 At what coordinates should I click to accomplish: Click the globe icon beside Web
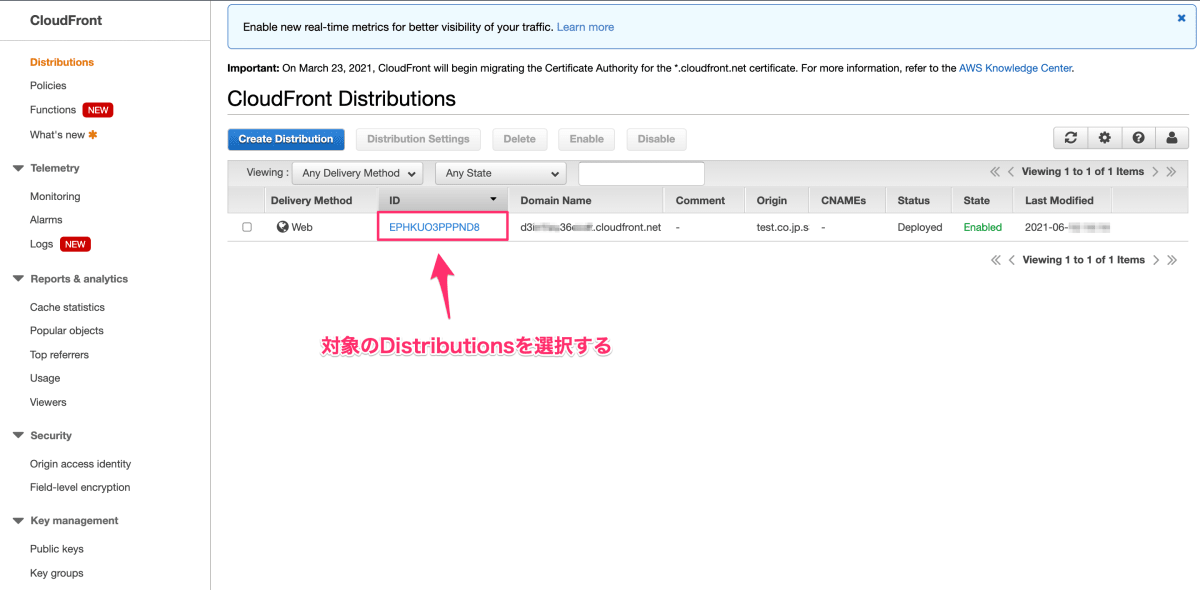click(283, 227)
